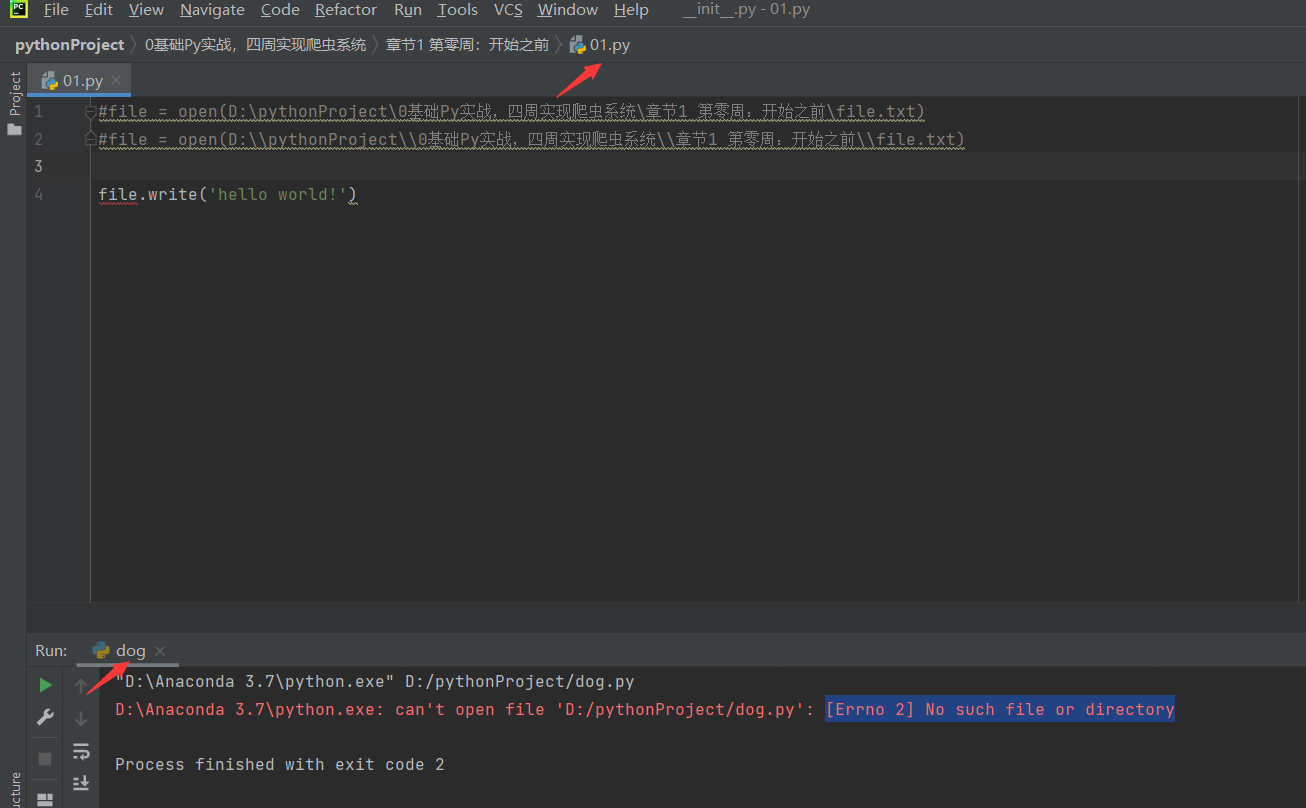1306x808 pixels.
Task: Click the highlighted '[Errno 2] No such file' text
Action: [1000, 709]
